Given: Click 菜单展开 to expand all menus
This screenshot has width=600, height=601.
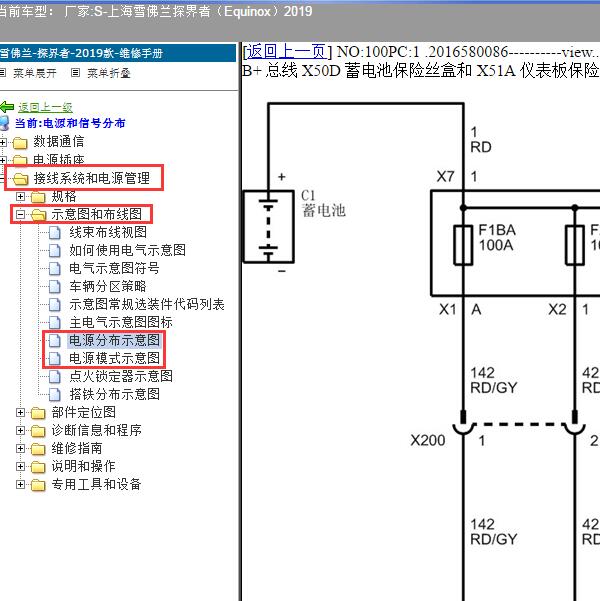Looking at the screenshot, I should click(x=35, y=73).
